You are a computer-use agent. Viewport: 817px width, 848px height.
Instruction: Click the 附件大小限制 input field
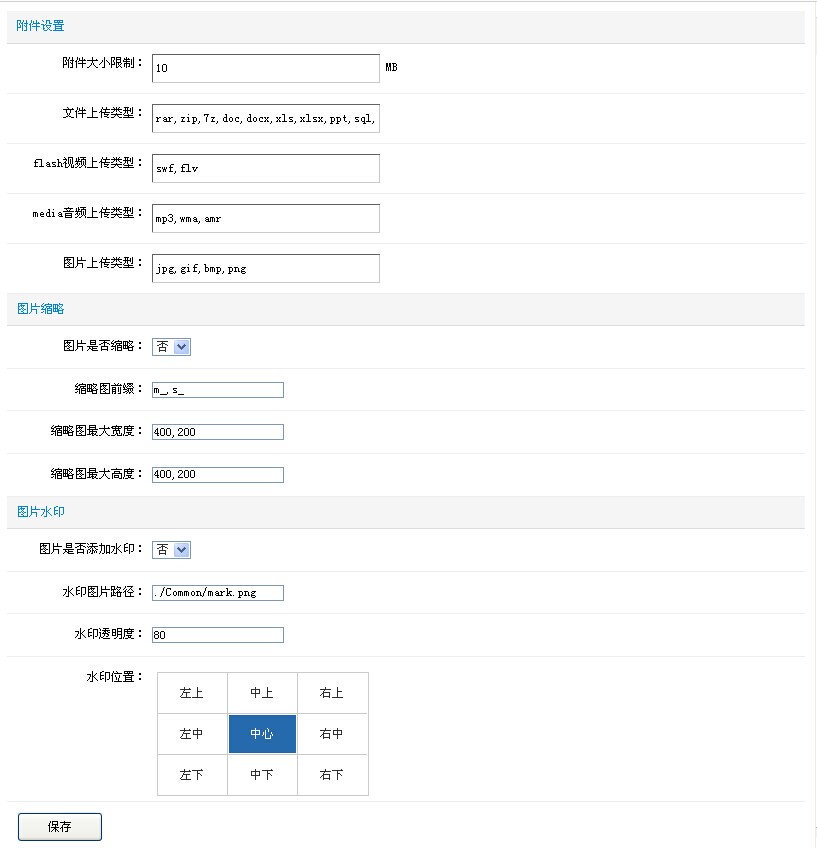coord(265,68)
